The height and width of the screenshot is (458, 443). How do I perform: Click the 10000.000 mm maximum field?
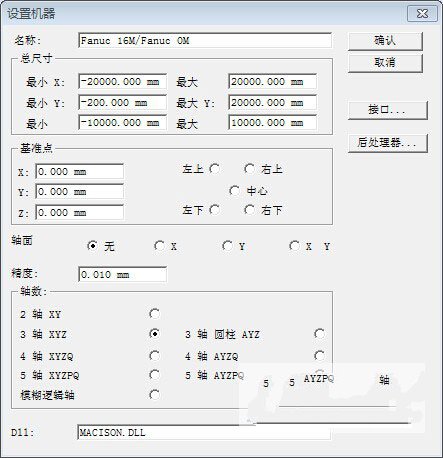point(272,123)
